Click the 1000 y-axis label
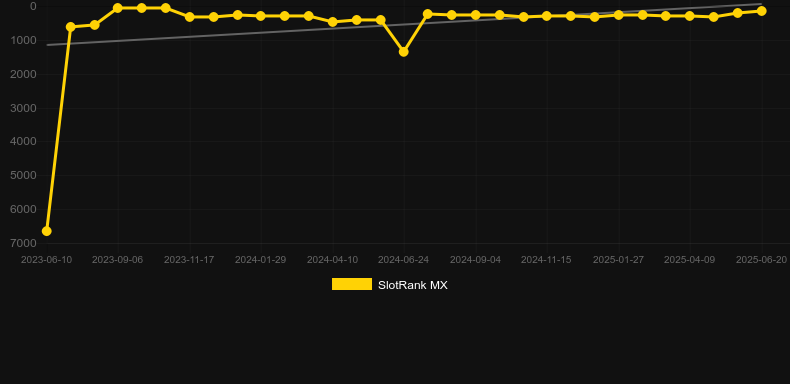The image size is (790, 384). coord(23,40)
